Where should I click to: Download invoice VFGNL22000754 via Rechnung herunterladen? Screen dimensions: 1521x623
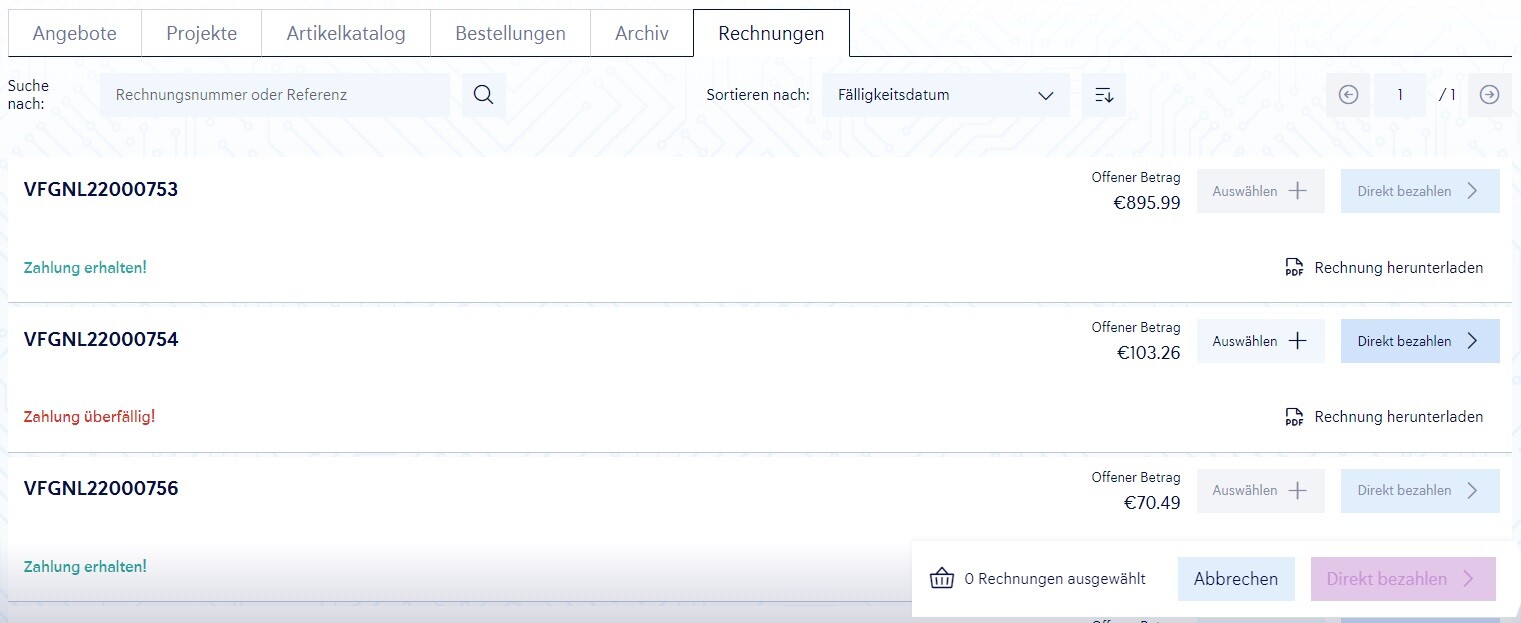pos(1397,417)
